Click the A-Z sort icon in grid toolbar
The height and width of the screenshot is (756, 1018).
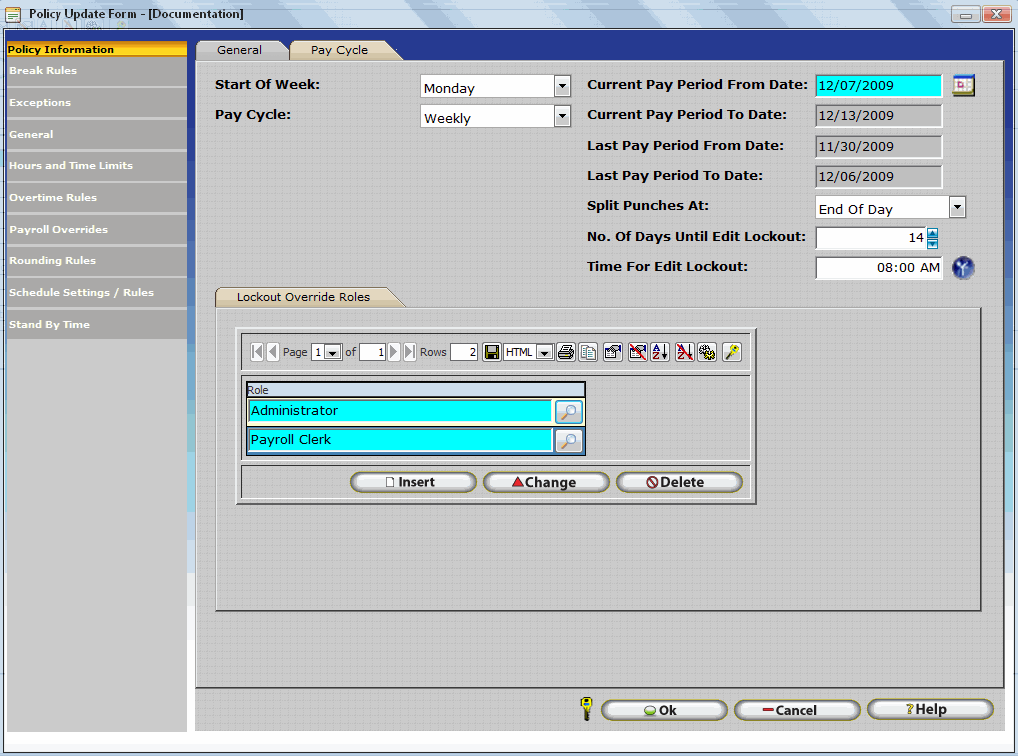point(660,352)
